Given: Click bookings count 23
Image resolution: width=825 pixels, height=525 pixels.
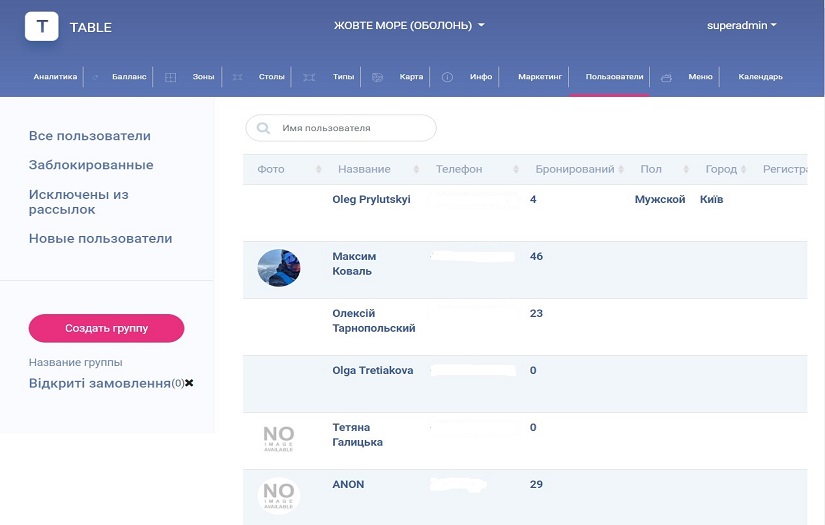Looking at the screenshot, I should pyautogui.click(x=536, y=313).
